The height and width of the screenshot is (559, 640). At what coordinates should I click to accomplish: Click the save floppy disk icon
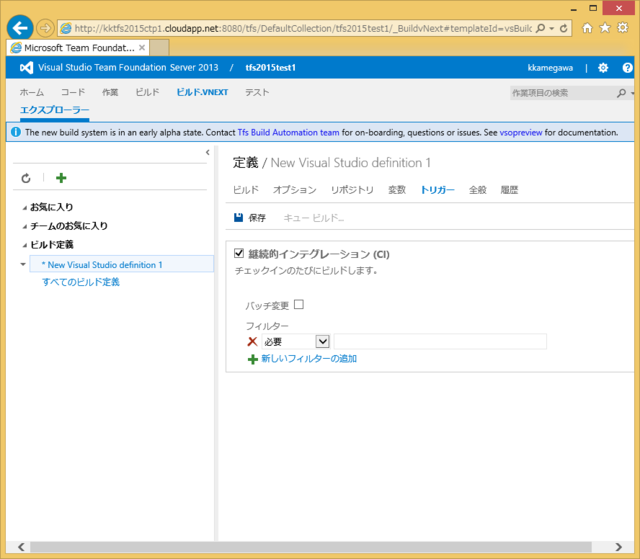(238, 217)
